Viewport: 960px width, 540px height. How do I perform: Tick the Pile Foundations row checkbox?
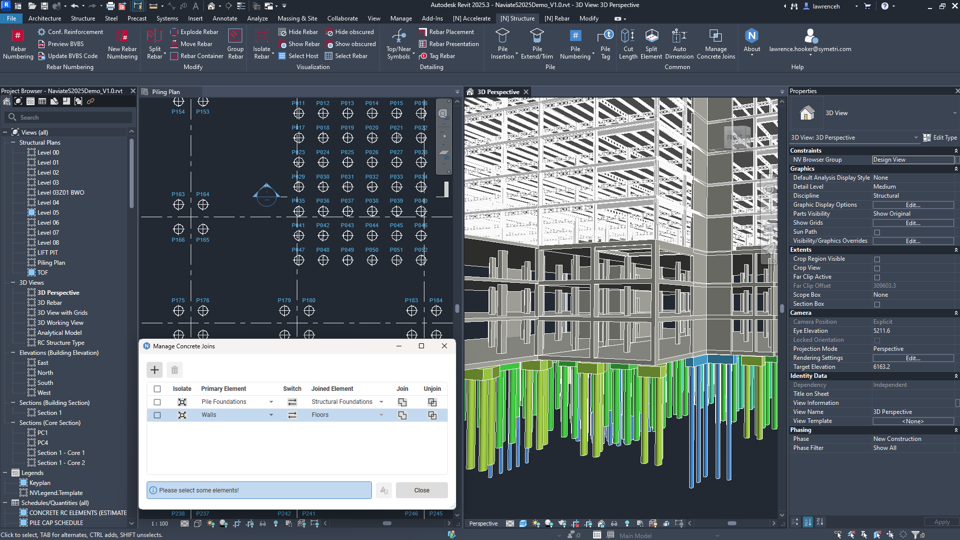pyautogui.click(x=157, y=402)
